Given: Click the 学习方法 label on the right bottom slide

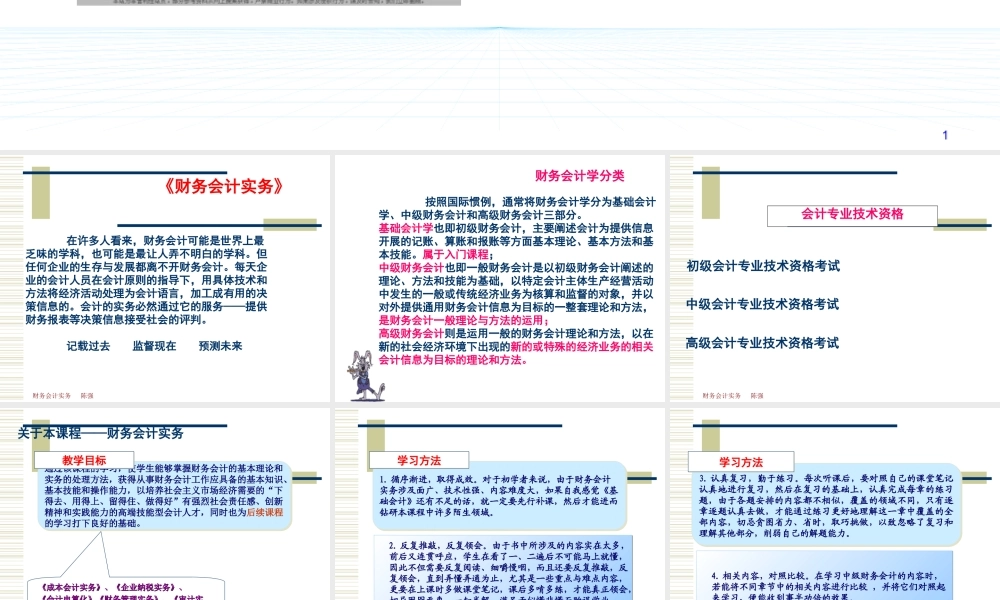Looking at the screenshot, I should tap(740, 461).
